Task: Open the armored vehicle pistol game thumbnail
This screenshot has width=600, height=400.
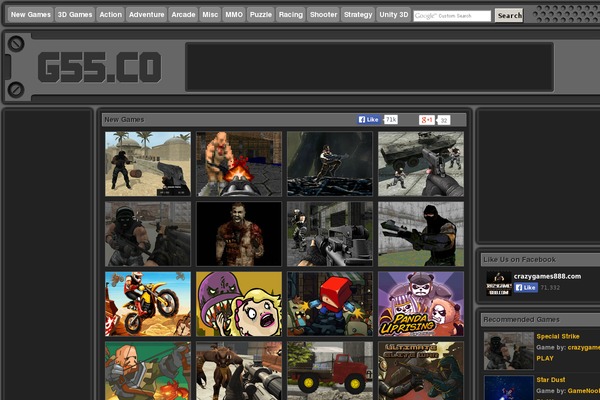Action: (x=421, y=164)
